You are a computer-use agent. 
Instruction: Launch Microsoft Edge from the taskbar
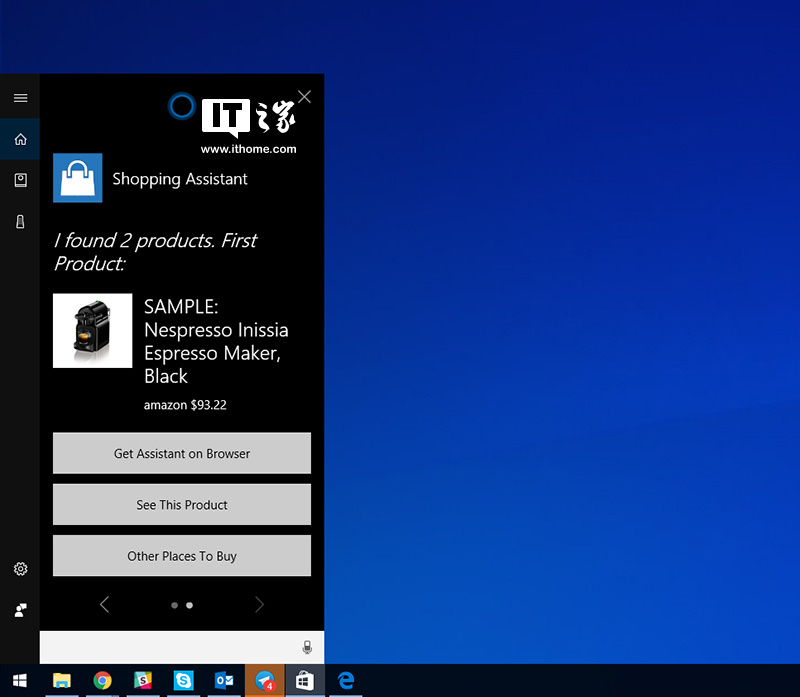[x=345, y=680]
